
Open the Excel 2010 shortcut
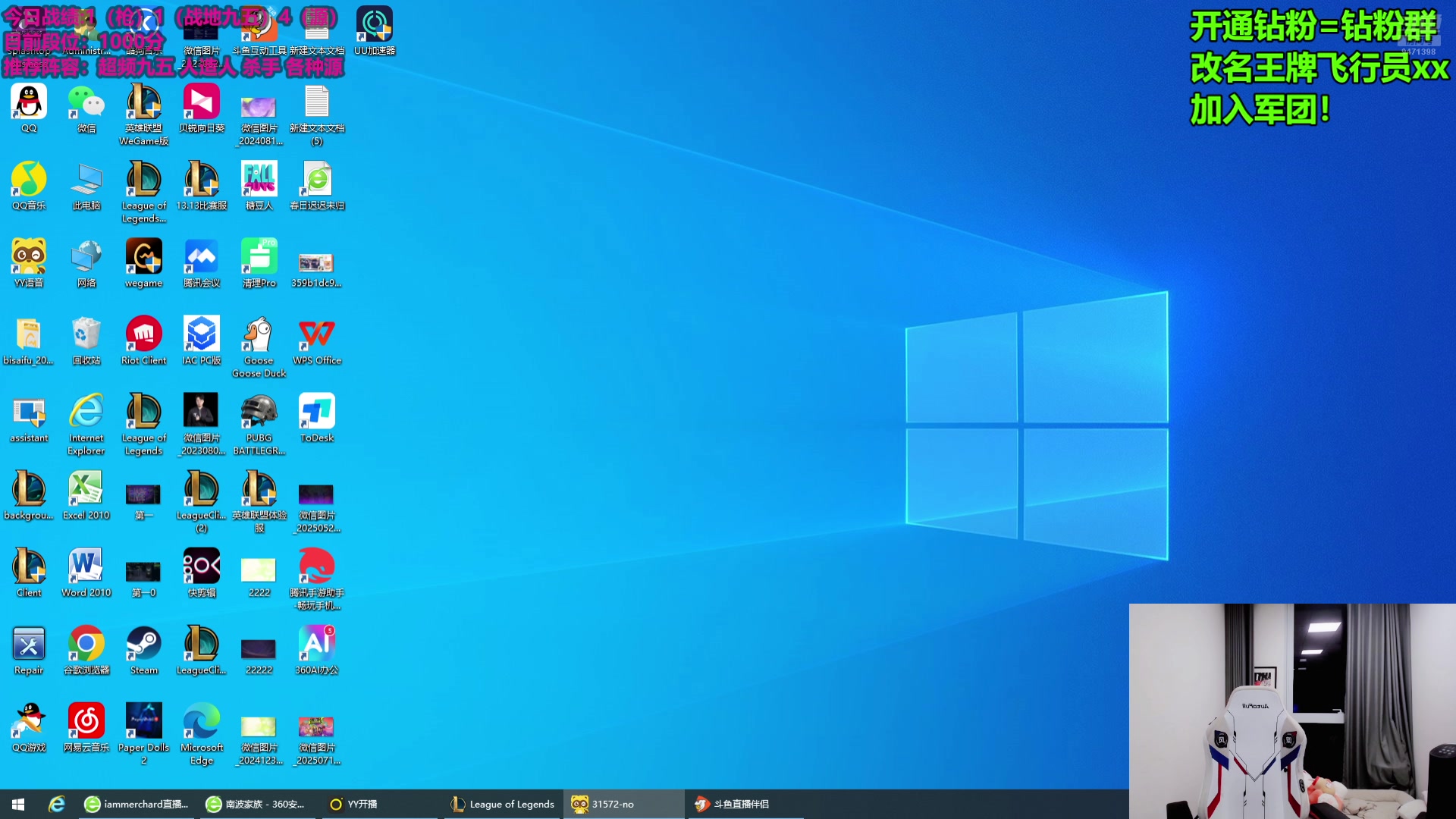point(86,495)
